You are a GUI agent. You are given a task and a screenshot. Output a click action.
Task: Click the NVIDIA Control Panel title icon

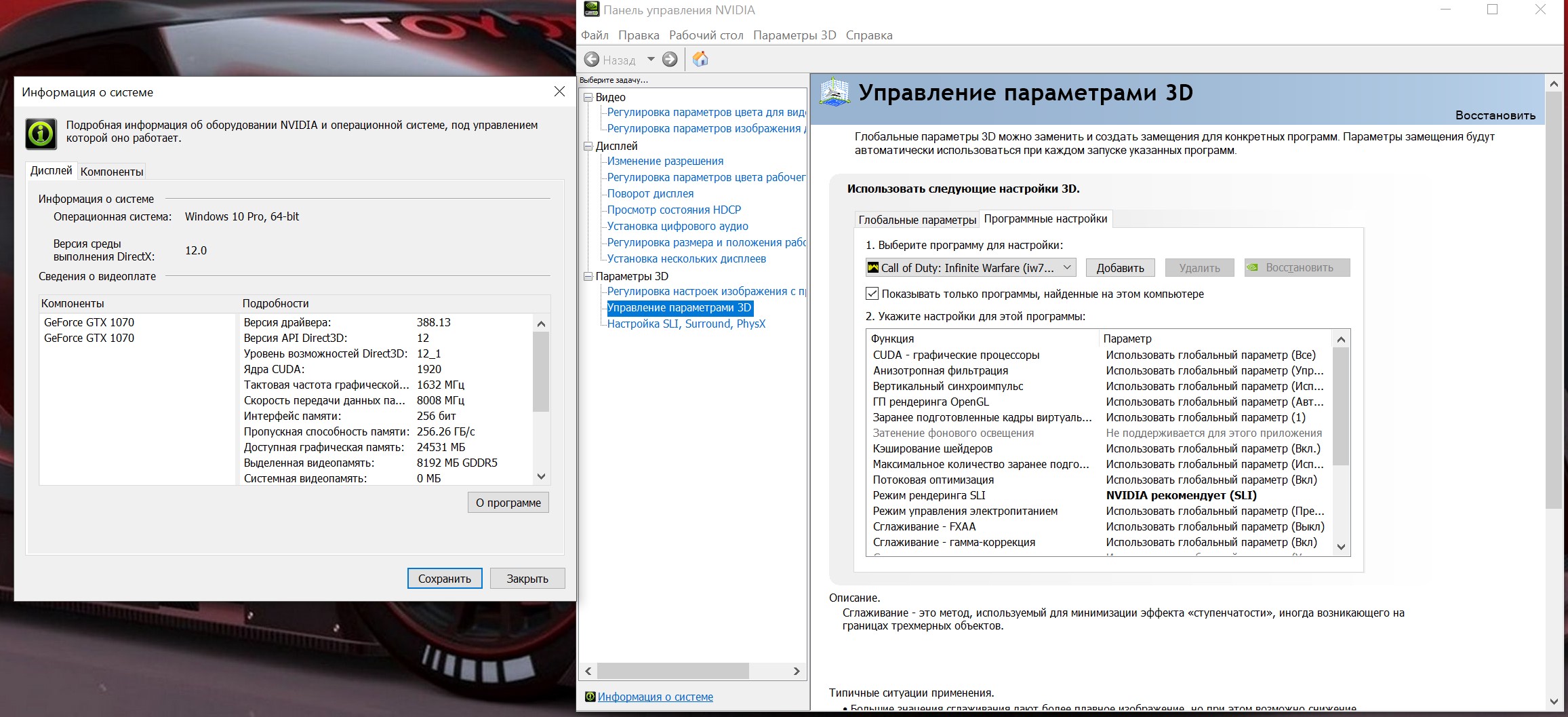point(591,9)
